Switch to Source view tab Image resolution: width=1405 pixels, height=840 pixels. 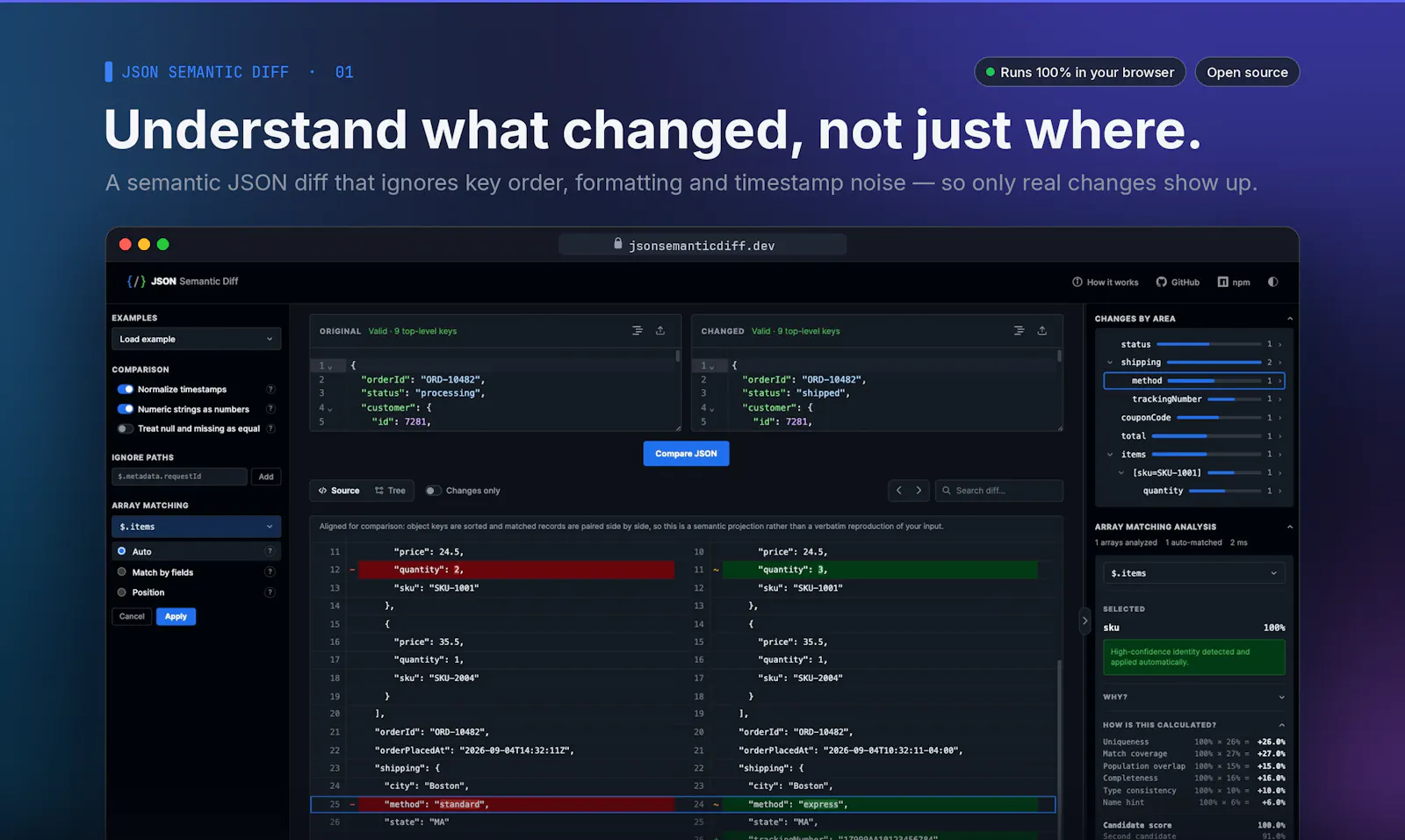[339, 491]
